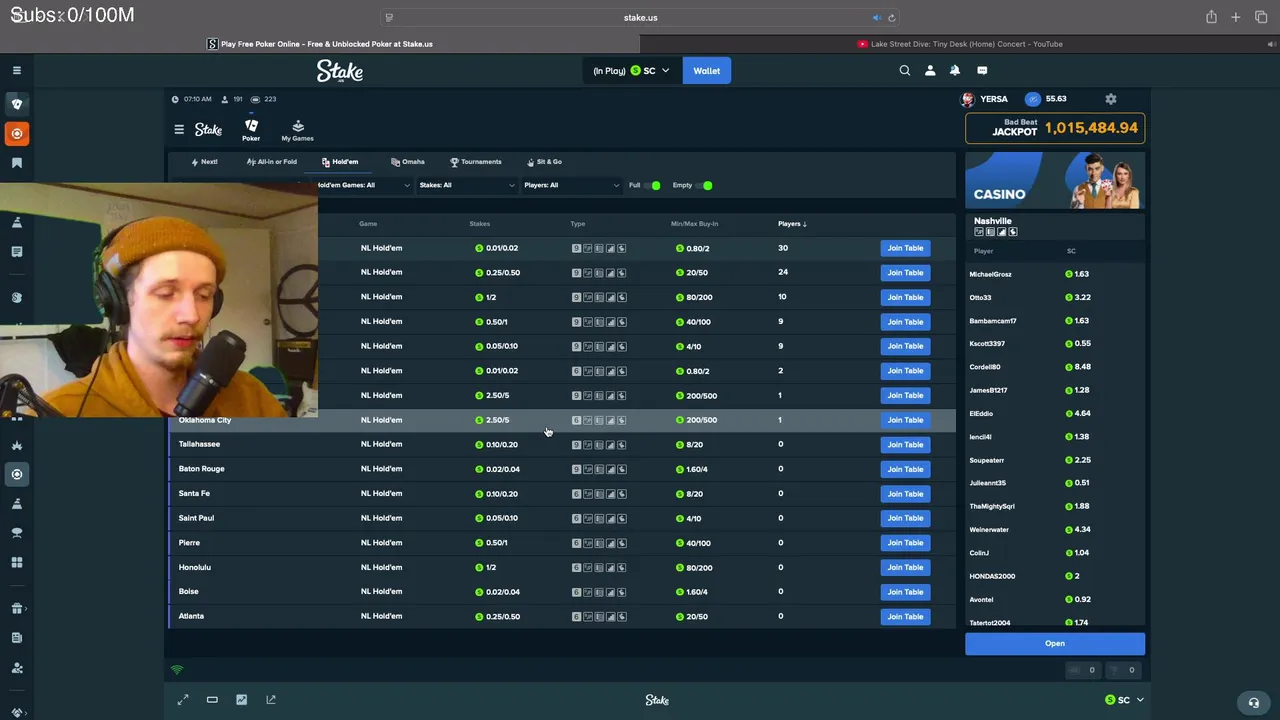1280x720 pixels.
Task: Join the Tallahassee table
Action: [x=905, y=445]
